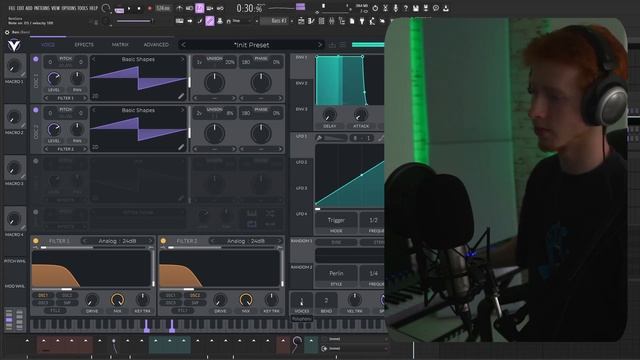Enable the OSC 3 power button
This screenshot has width=640, height=360.
point(36,161)
